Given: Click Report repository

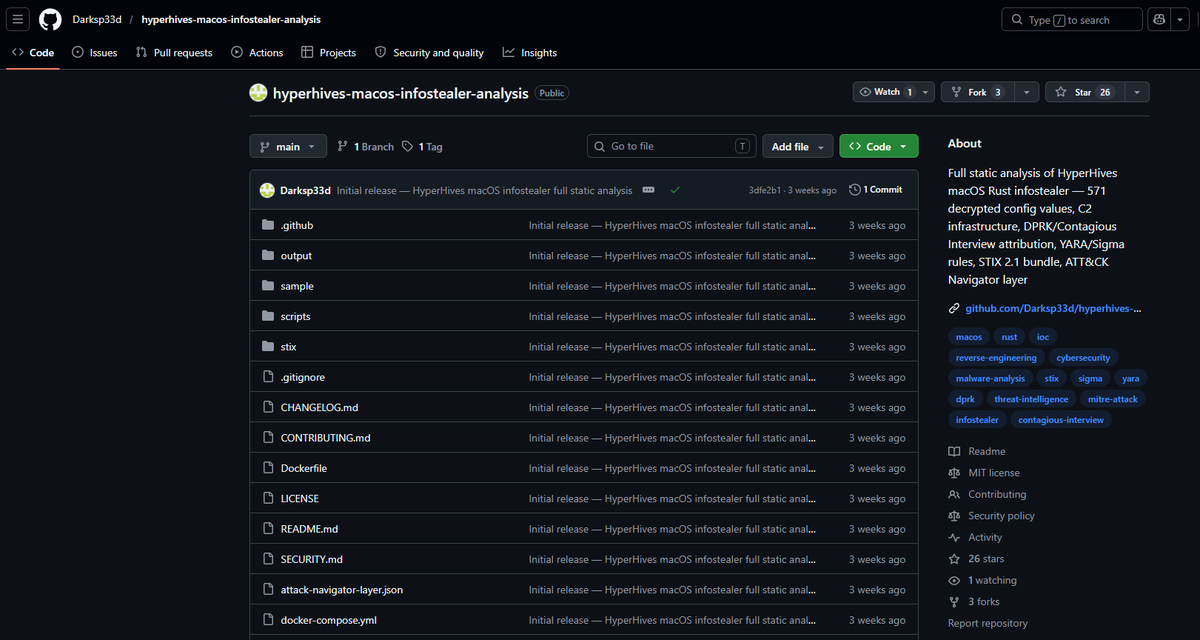Looking at the screenshot, I should point(990,623).
